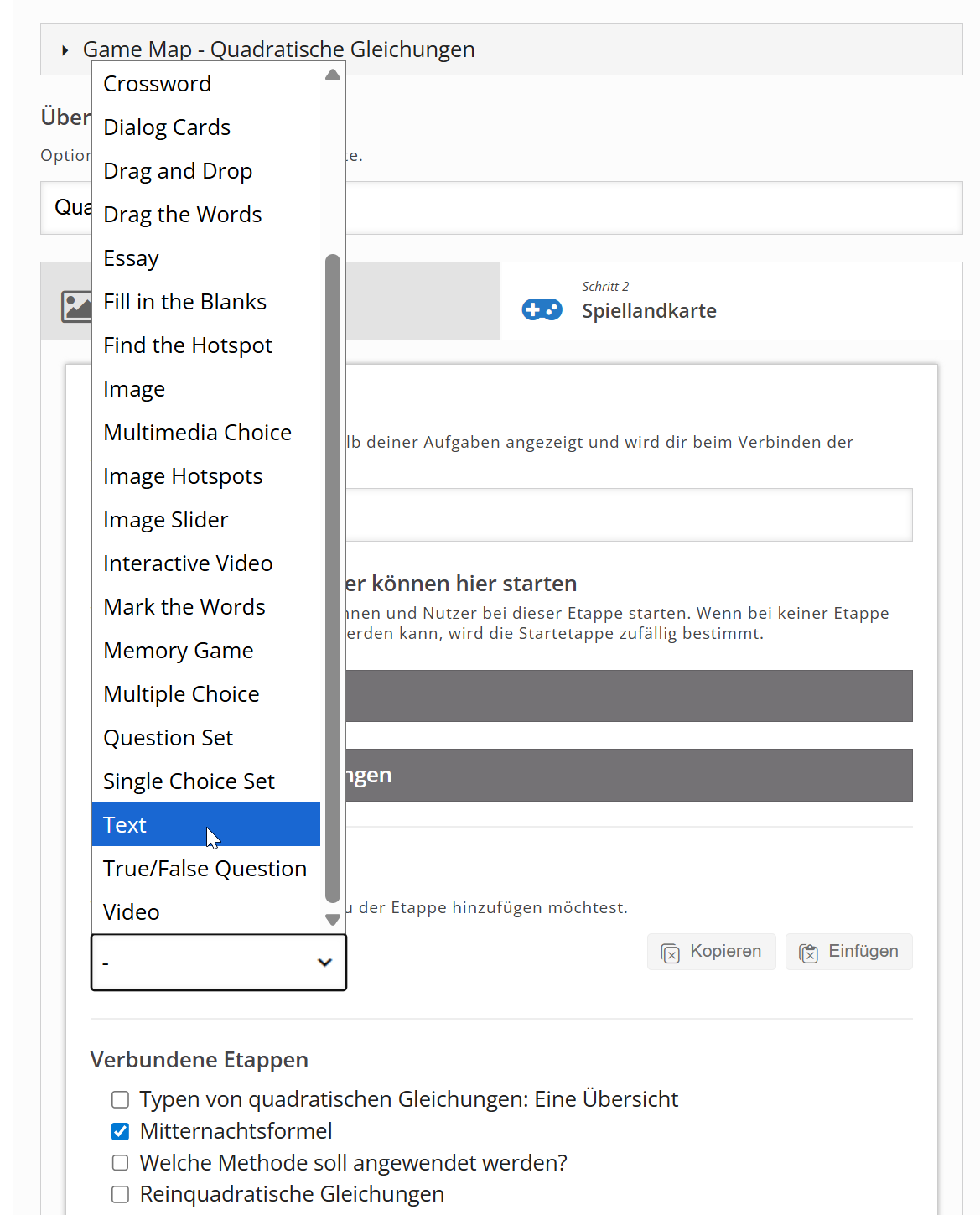Click the paste icon in Einfügen button
This screenshot has height=1215, width=980.
[x=808, y=953]
